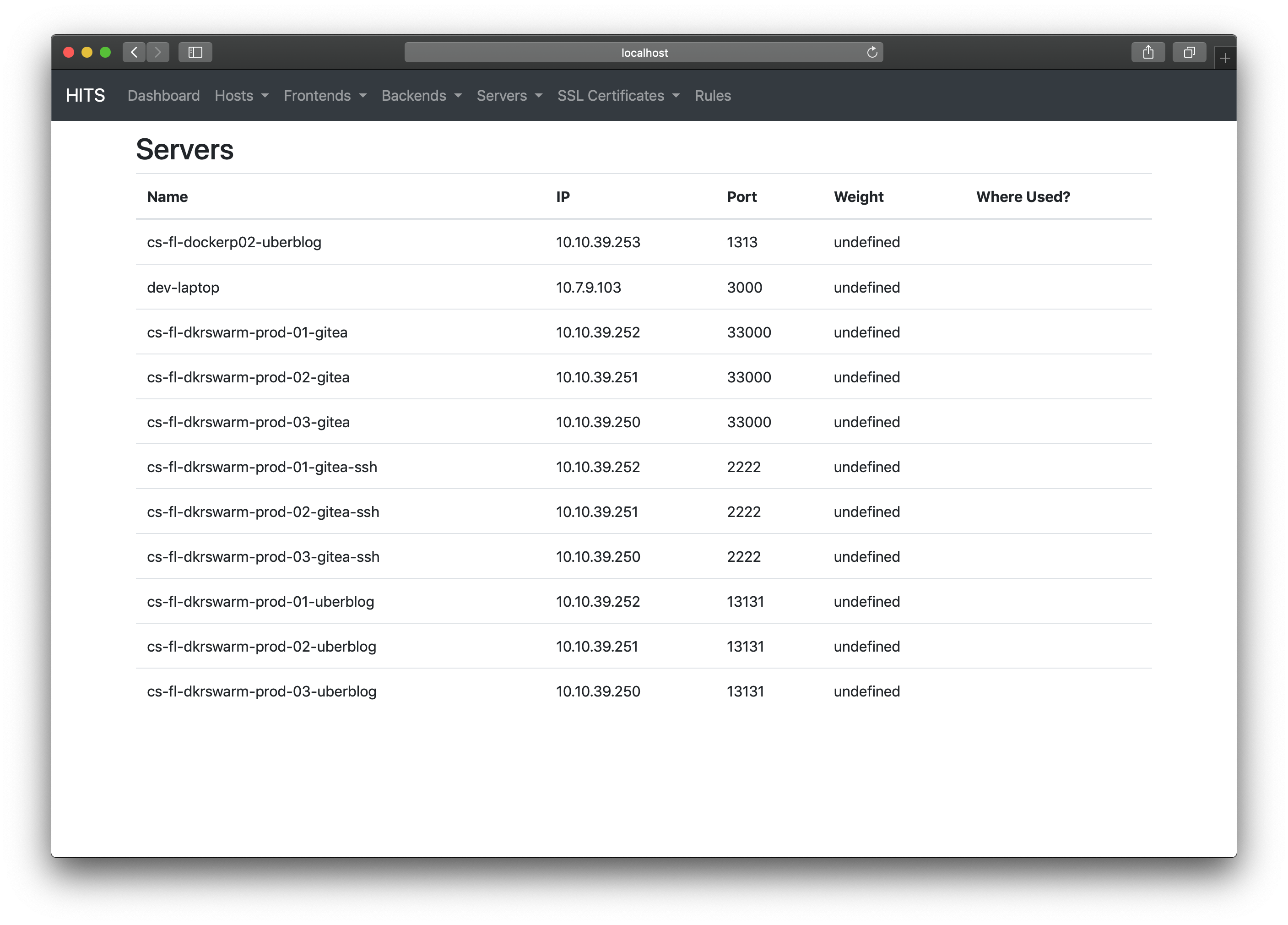Open the Rules nav item
This screenshot has height=925, width=1288.
[712, 95]
